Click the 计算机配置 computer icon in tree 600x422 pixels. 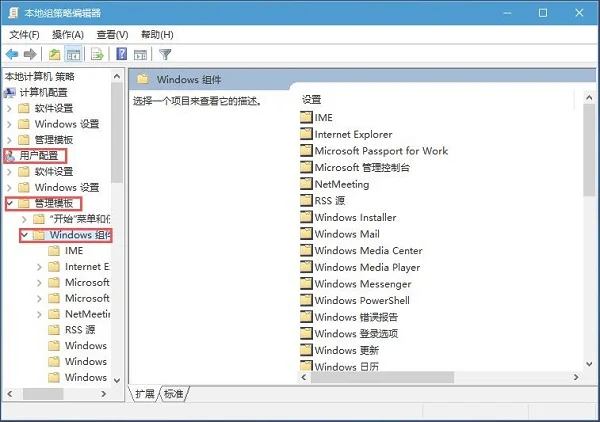click(10, 92)
